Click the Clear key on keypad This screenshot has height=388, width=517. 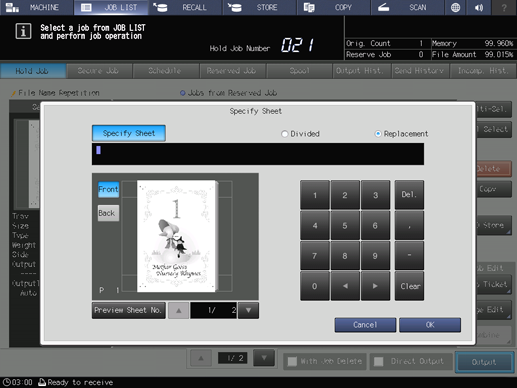(x=409, y=286)
